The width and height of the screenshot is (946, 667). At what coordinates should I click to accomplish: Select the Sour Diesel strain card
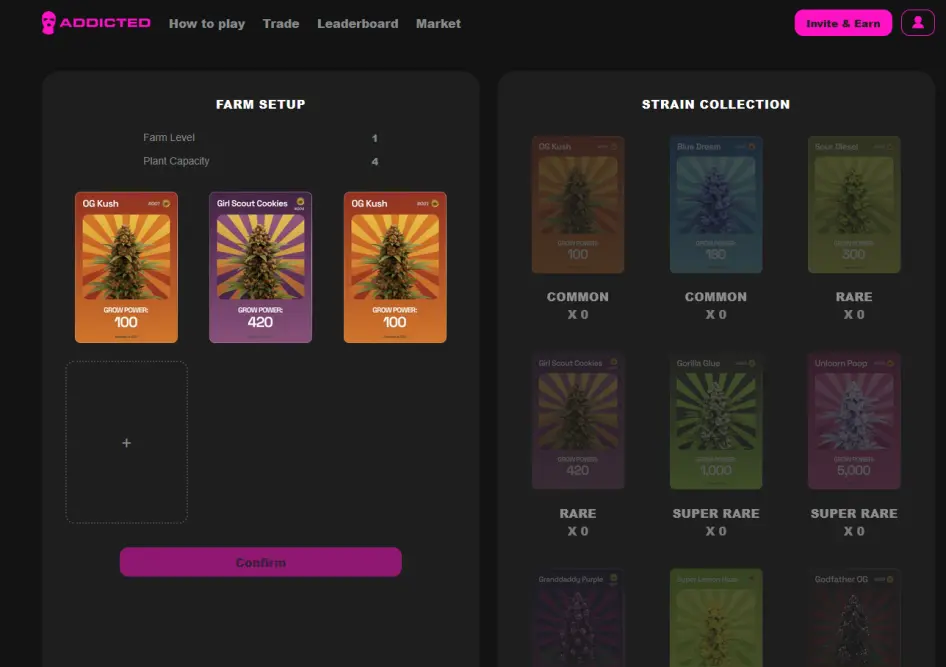tap(854, 204)
